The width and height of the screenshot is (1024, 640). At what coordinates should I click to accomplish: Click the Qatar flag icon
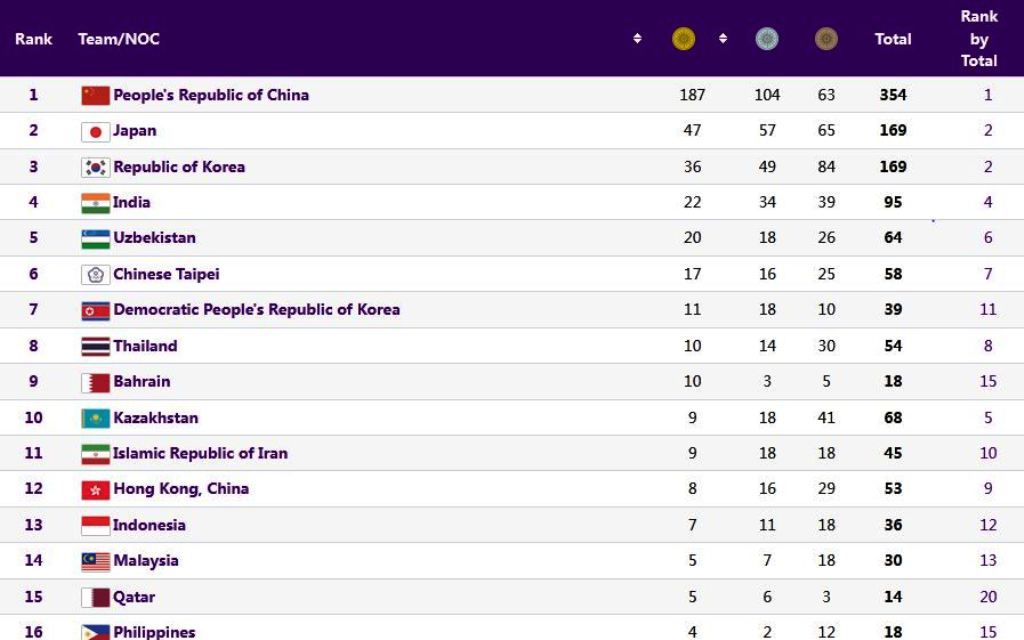click(x=95, y=597)
